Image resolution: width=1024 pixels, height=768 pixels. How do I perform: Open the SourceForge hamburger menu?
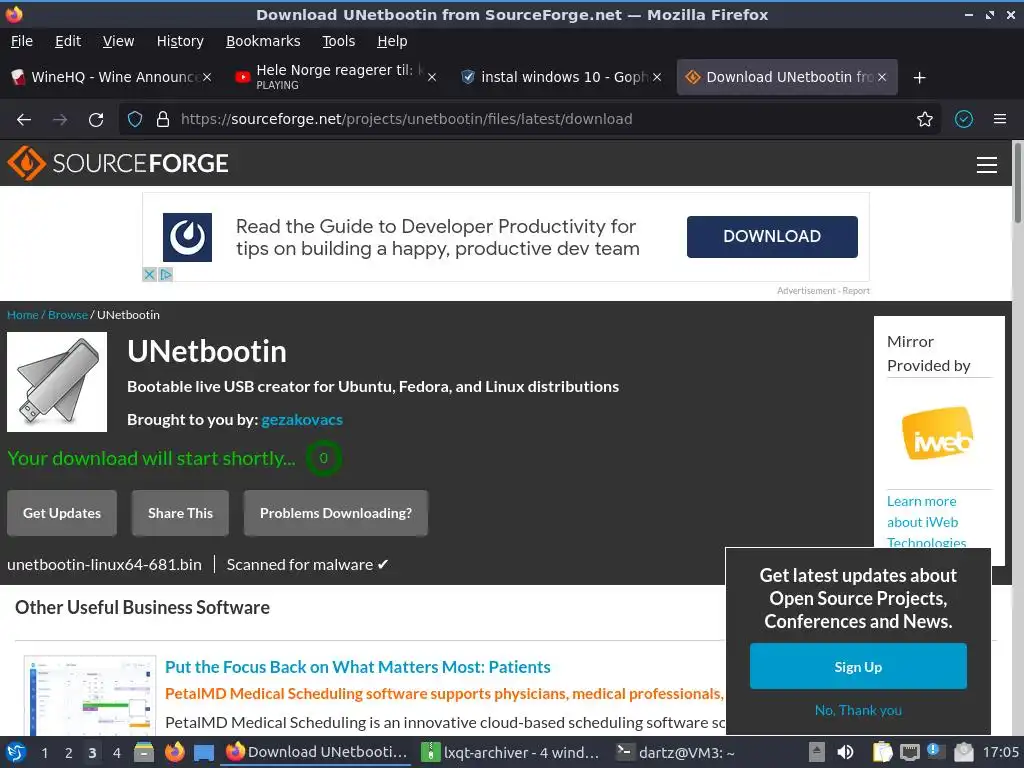[x=987, y=165]
